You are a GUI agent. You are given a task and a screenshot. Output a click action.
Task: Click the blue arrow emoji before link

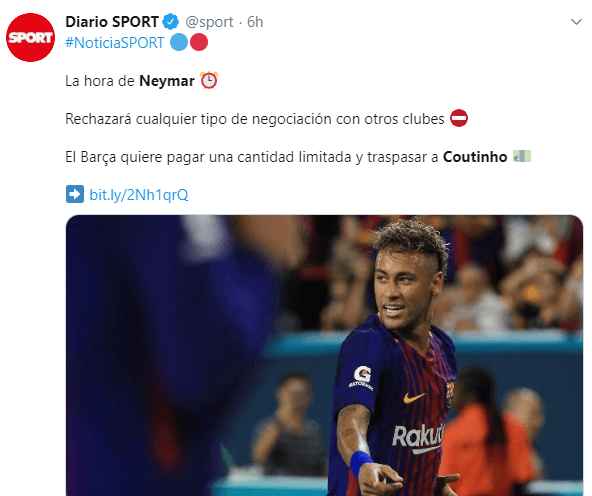(x=75, y=194)
